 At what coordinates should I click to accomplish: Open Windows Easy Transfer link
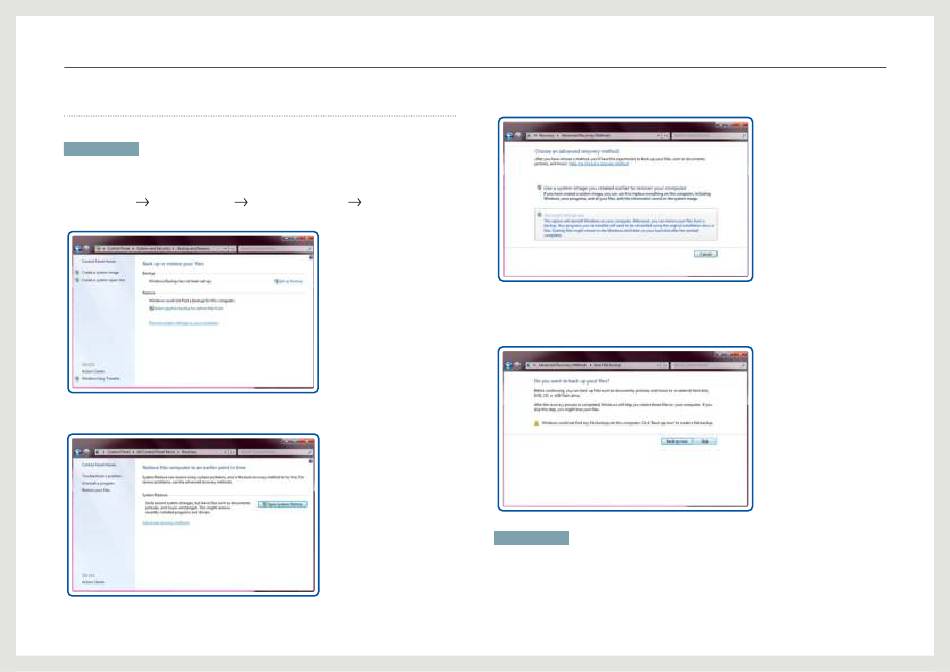tap(101, 379)
